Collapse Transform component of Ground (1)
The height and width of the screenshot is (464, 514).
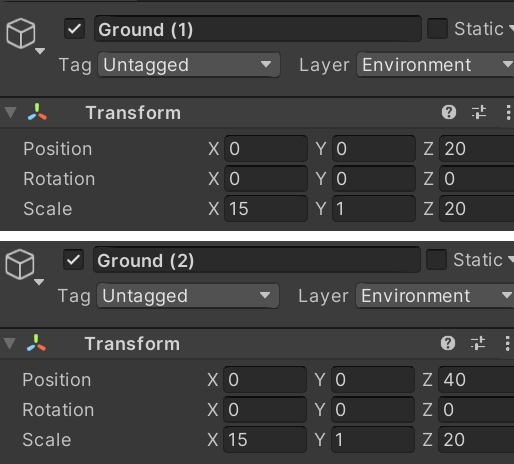[11, 113]
